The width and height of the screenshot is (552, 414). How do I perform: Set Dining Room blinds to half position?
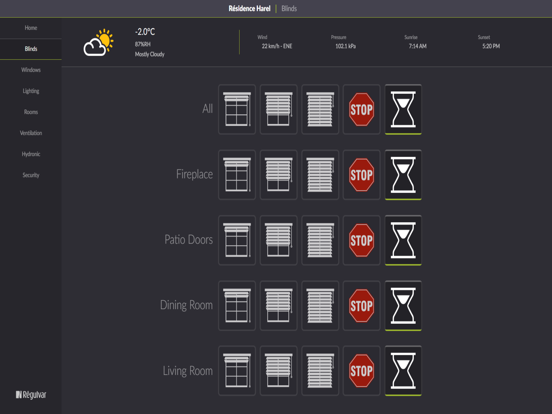[278, 306]
